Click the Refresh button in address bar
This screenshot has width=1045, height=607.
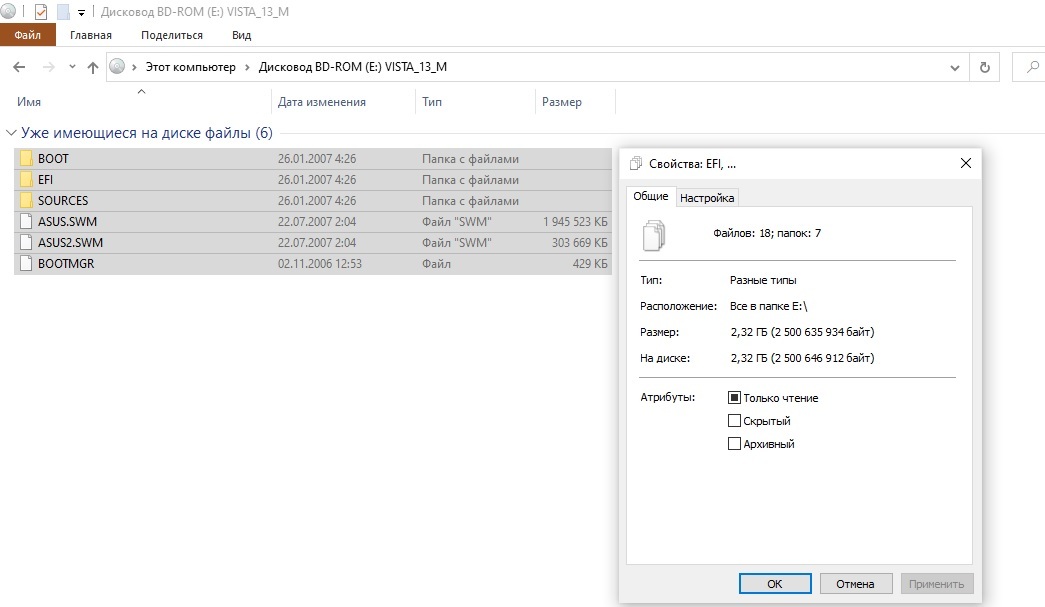pos(985,67)
